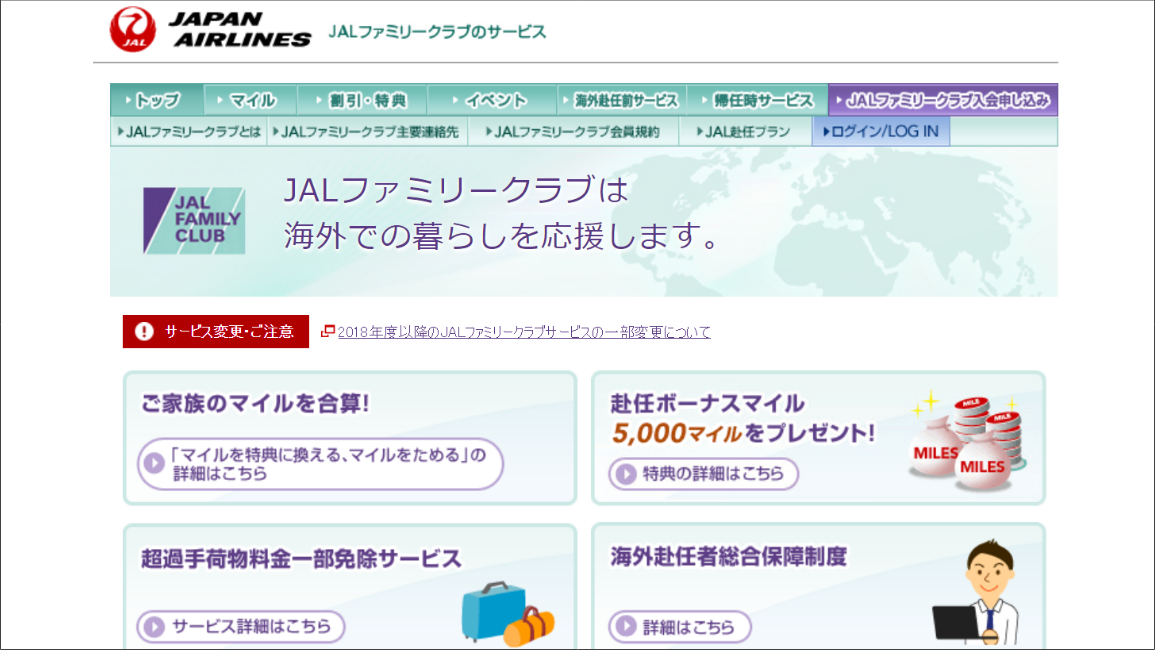Click the arrow icon beside 特典の詳細はこちら

[626, 474]
